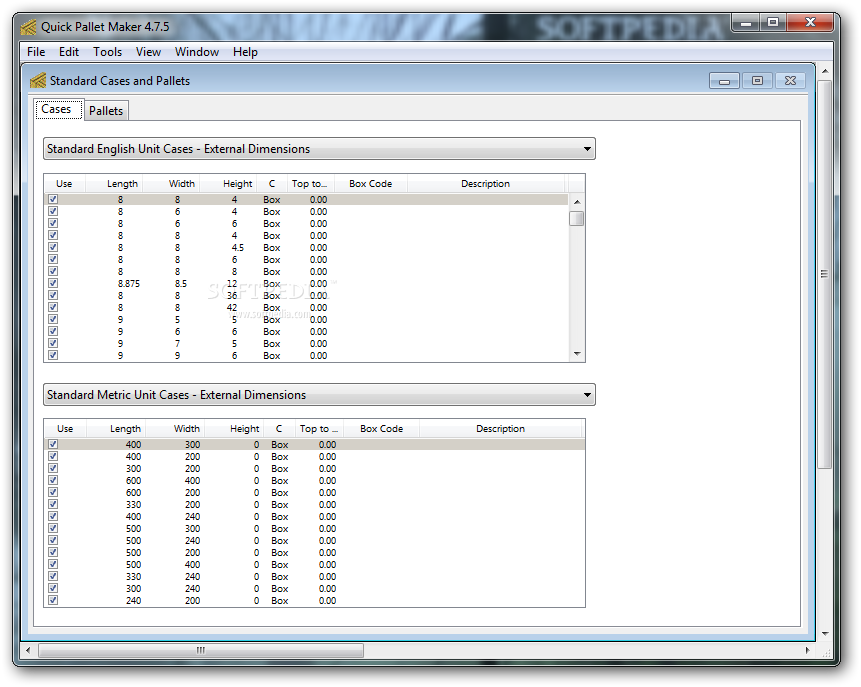The height and width of the screenshot is (687, 861).
Task: Switch to the Pallets tab
Action: [x=106, y=110]
